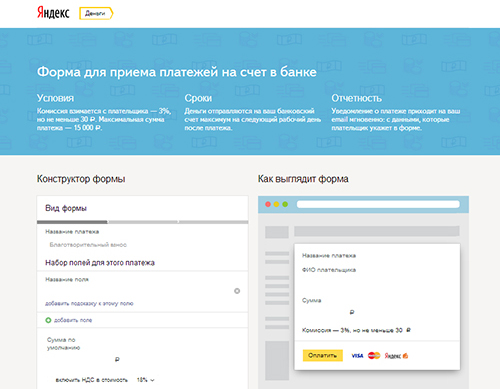
Task: Remove field with the circle icon
Action: [237, 291]
